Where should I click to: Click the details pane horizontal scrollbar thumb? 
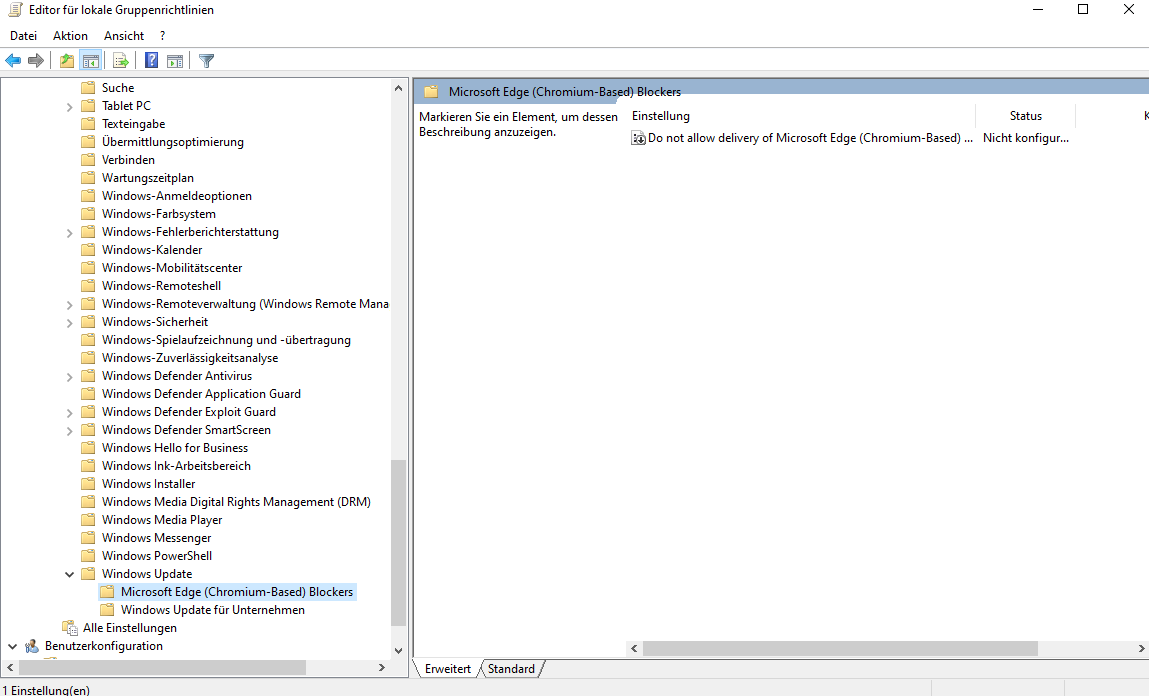point(840,648)
